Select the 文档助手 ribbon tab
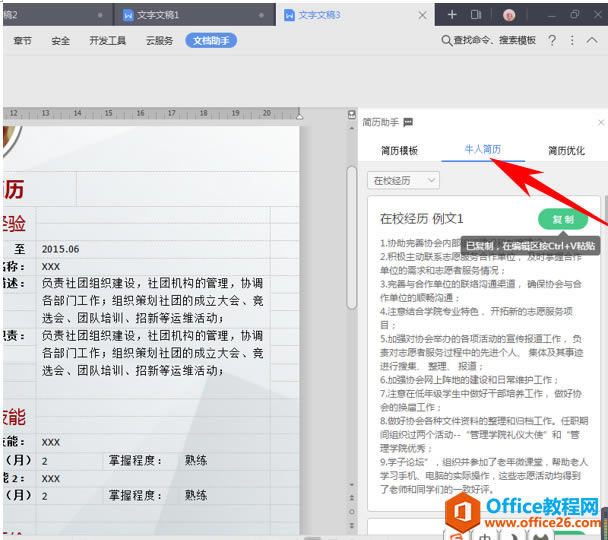 (x=211, y=40)
